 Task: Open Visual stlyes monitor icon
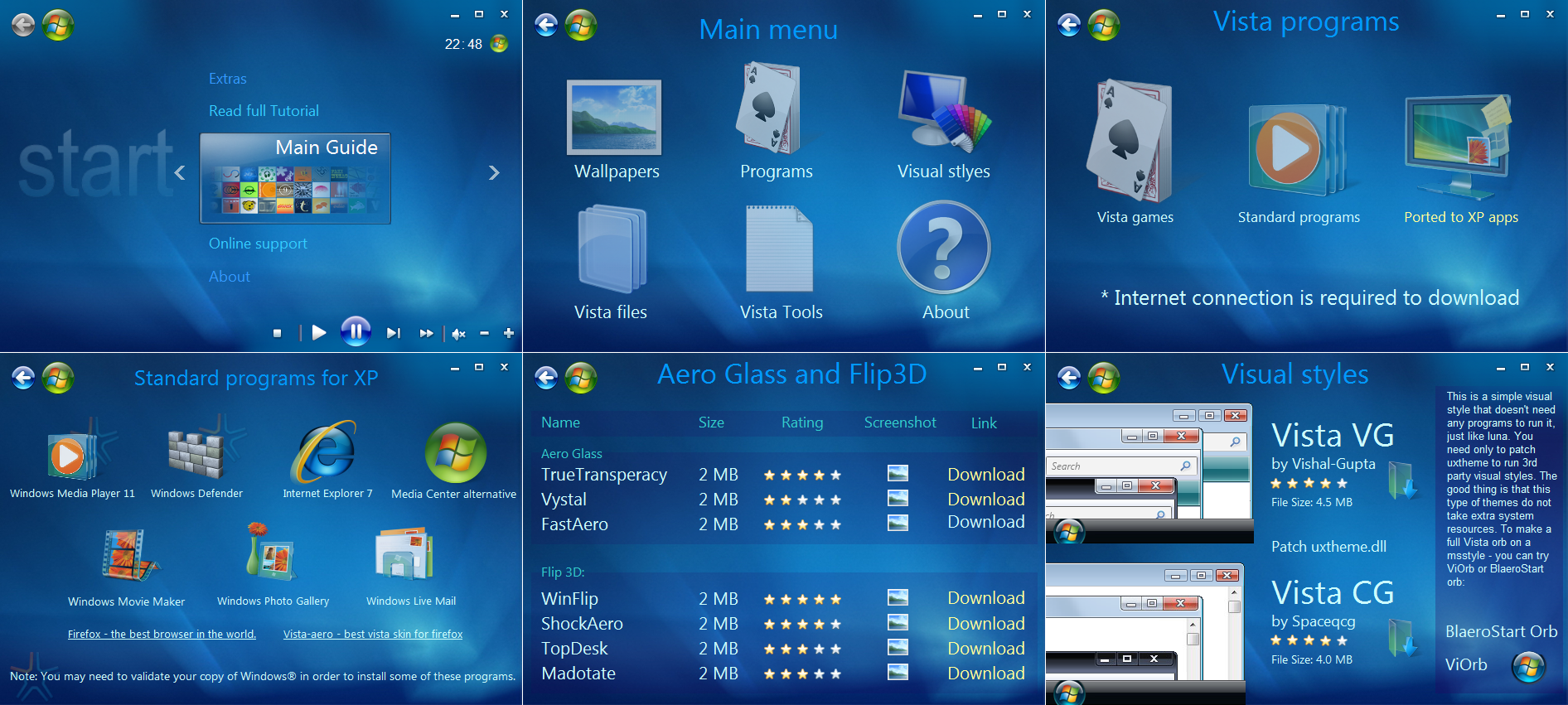pyautogui.click(x=945, y=111)
